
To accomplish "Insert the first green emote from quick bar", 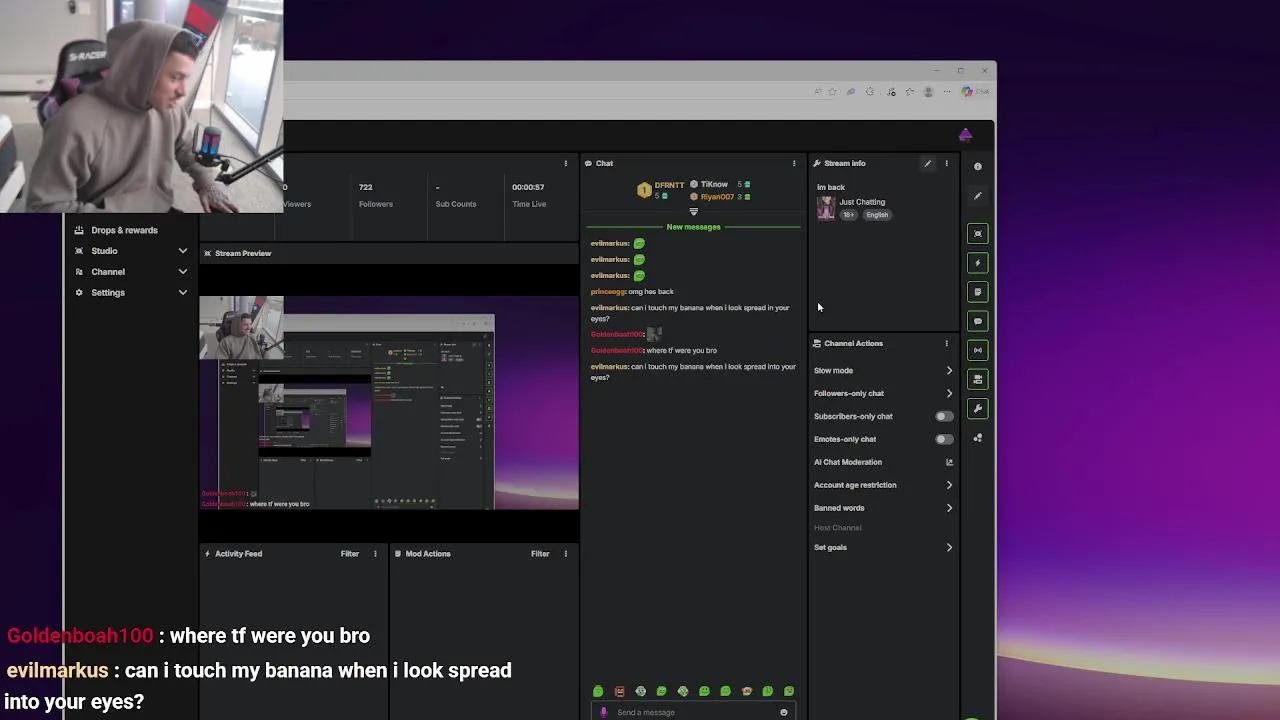I will tap(598, 691).
